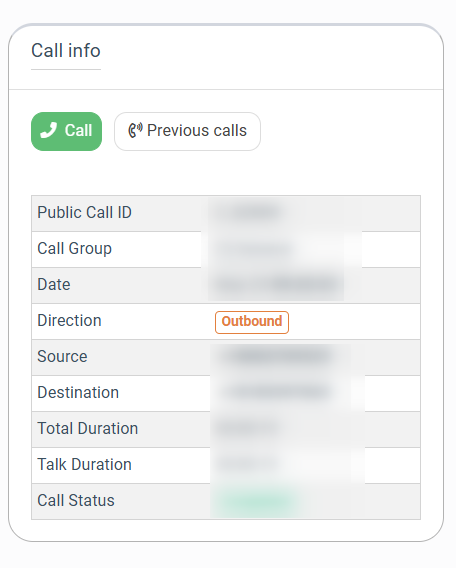This screenshot has width=456, height=568.
Task: Click the phone handset icon in Call button
Action: point(49,130)
